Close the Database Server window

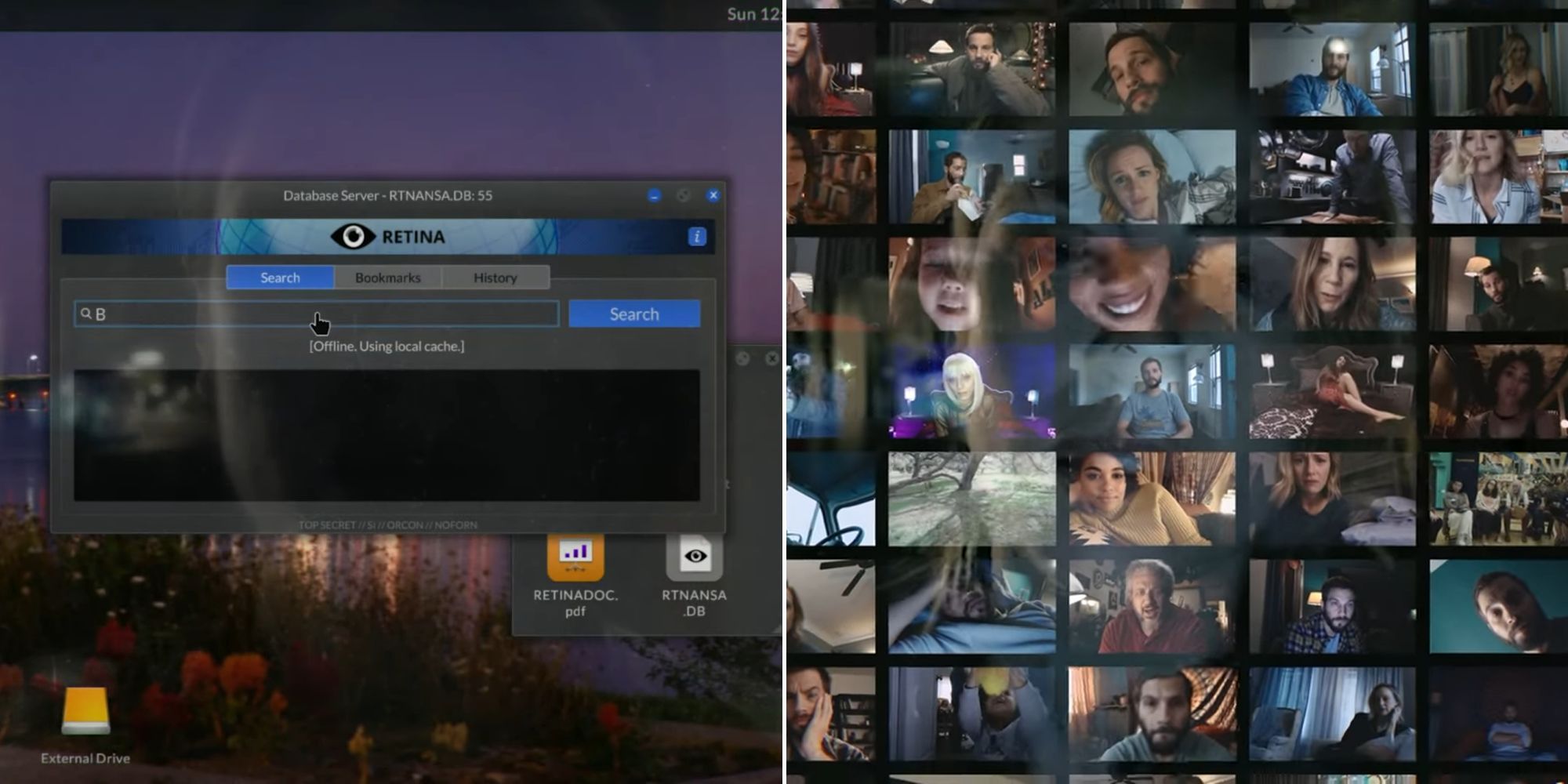pos(713,195)
